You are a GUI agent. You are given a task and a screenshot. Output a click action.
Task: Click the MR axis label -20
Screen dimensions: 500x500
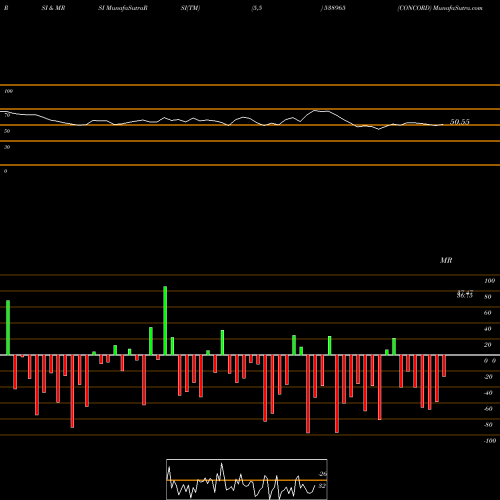pyautogui.click(x=488, y=377)
